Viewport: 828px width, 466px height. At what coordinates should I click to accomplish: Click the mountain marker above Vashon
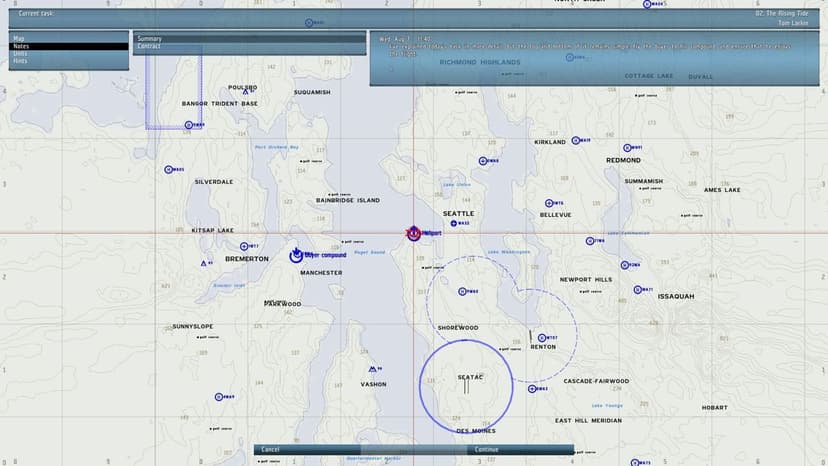372,369
